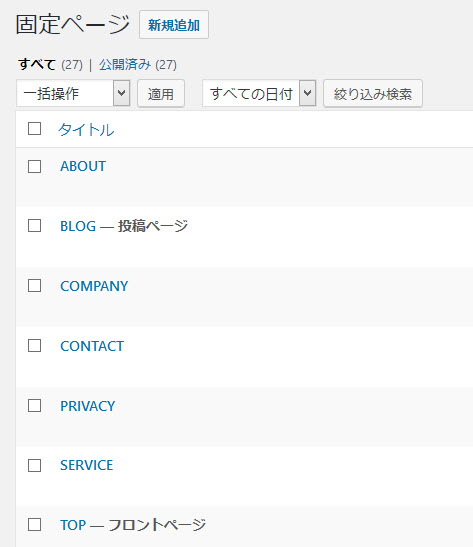The width and height of the screenshot is (473, 547).
Task: Show すべて pages filter
Action: click(x=37, y=65)
